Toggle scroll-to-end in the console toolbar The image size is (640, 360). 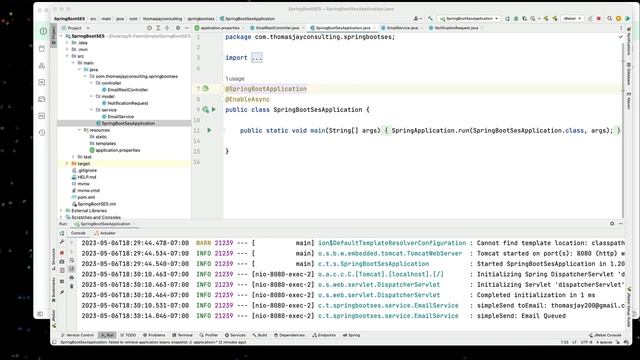(x=72, y=269)
